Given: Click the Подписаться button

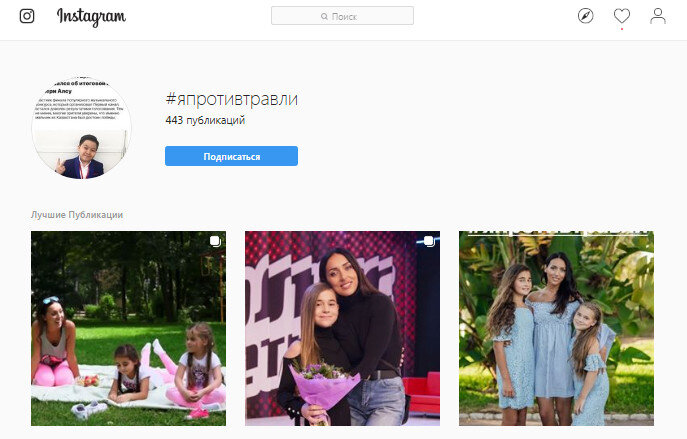Looking at the screenshot, I should coord(231,156).
